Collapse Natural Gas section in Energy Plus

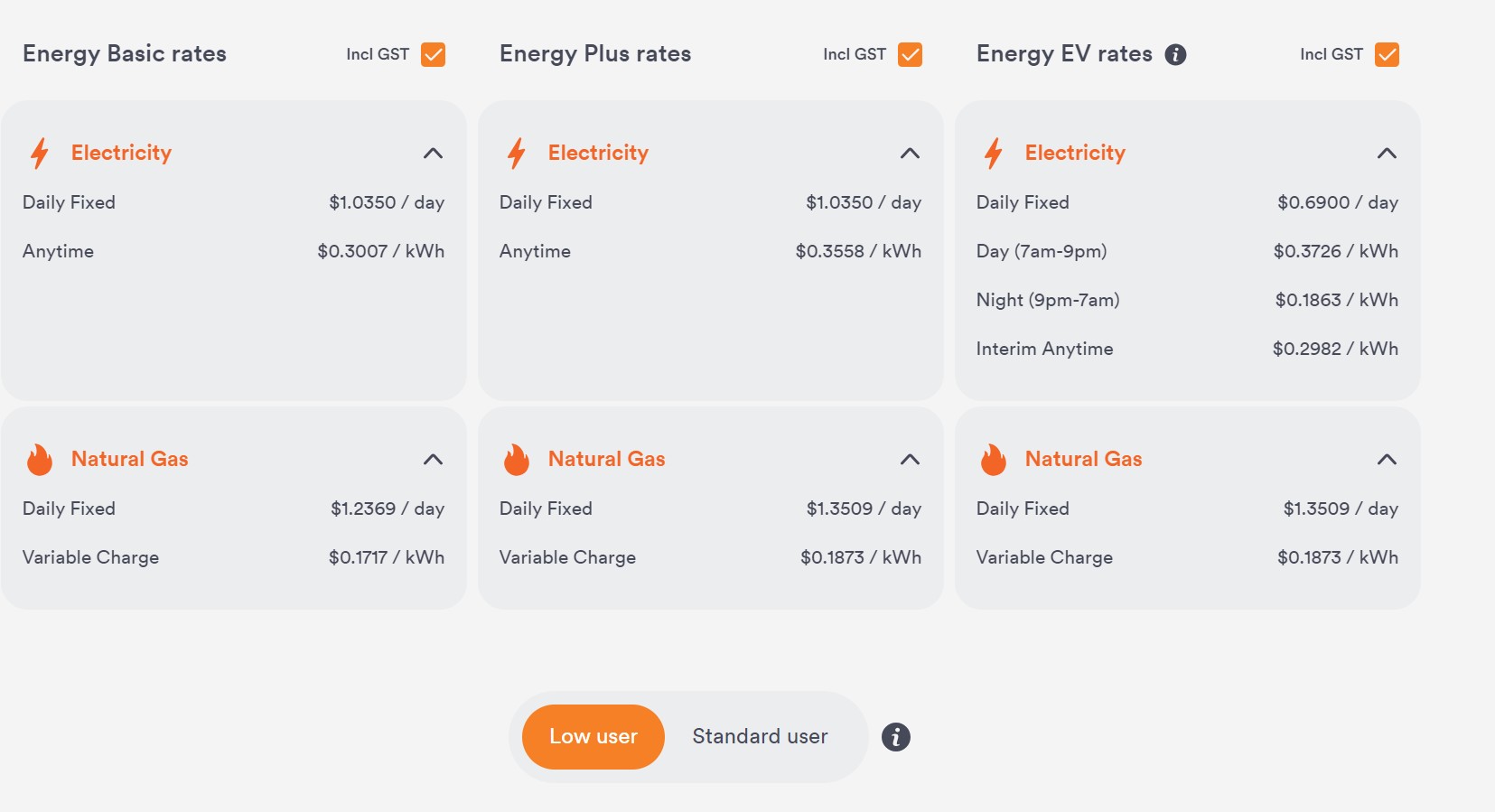(911, 459)
